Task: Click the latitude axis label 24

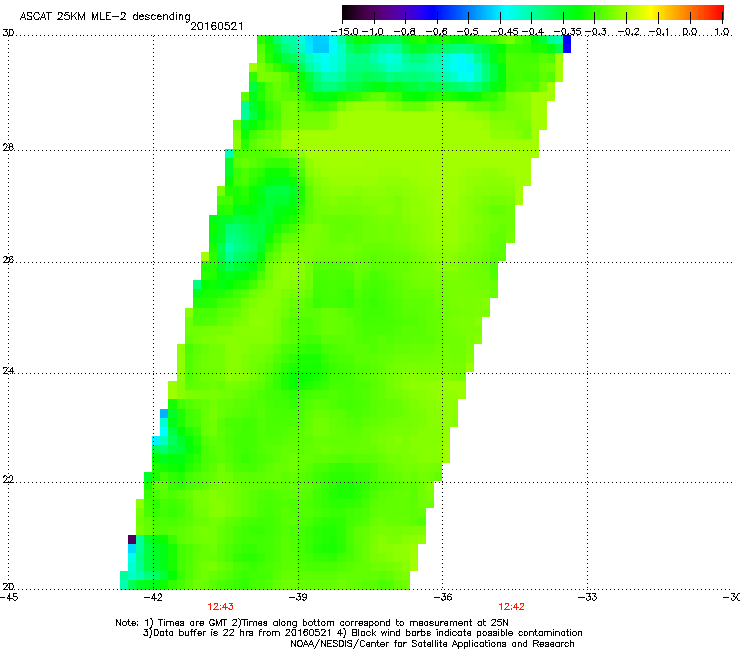Action: point(8,371)
